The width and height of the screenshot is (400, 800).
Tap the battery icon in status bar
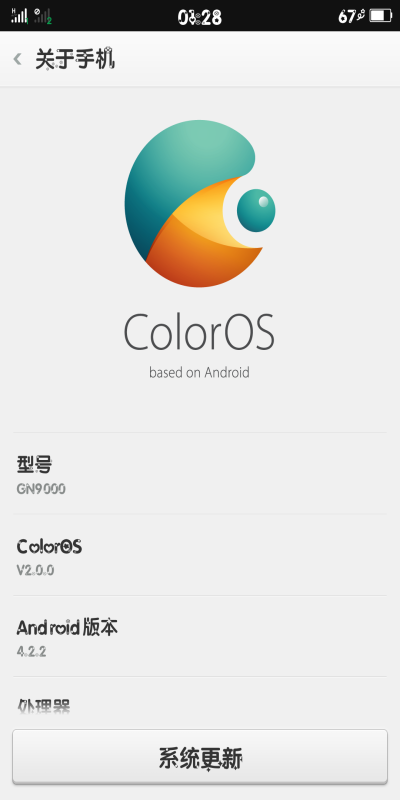(380, 16)
